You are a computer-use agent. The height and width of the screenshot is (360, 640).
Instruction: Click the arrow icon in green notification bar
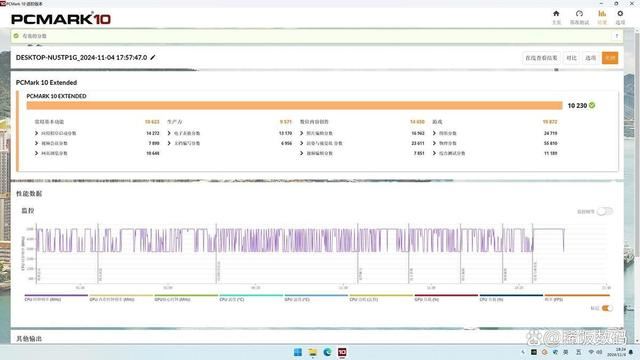pyautogui.click(x=616, y=36)
